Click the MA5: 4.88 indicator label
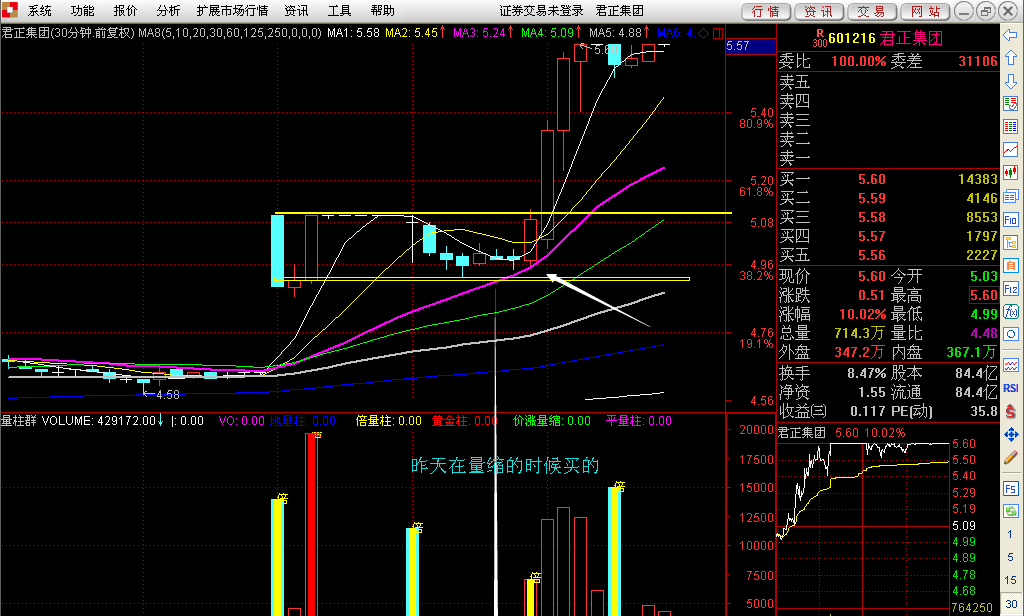1024x616 pixels. (619, 33)
